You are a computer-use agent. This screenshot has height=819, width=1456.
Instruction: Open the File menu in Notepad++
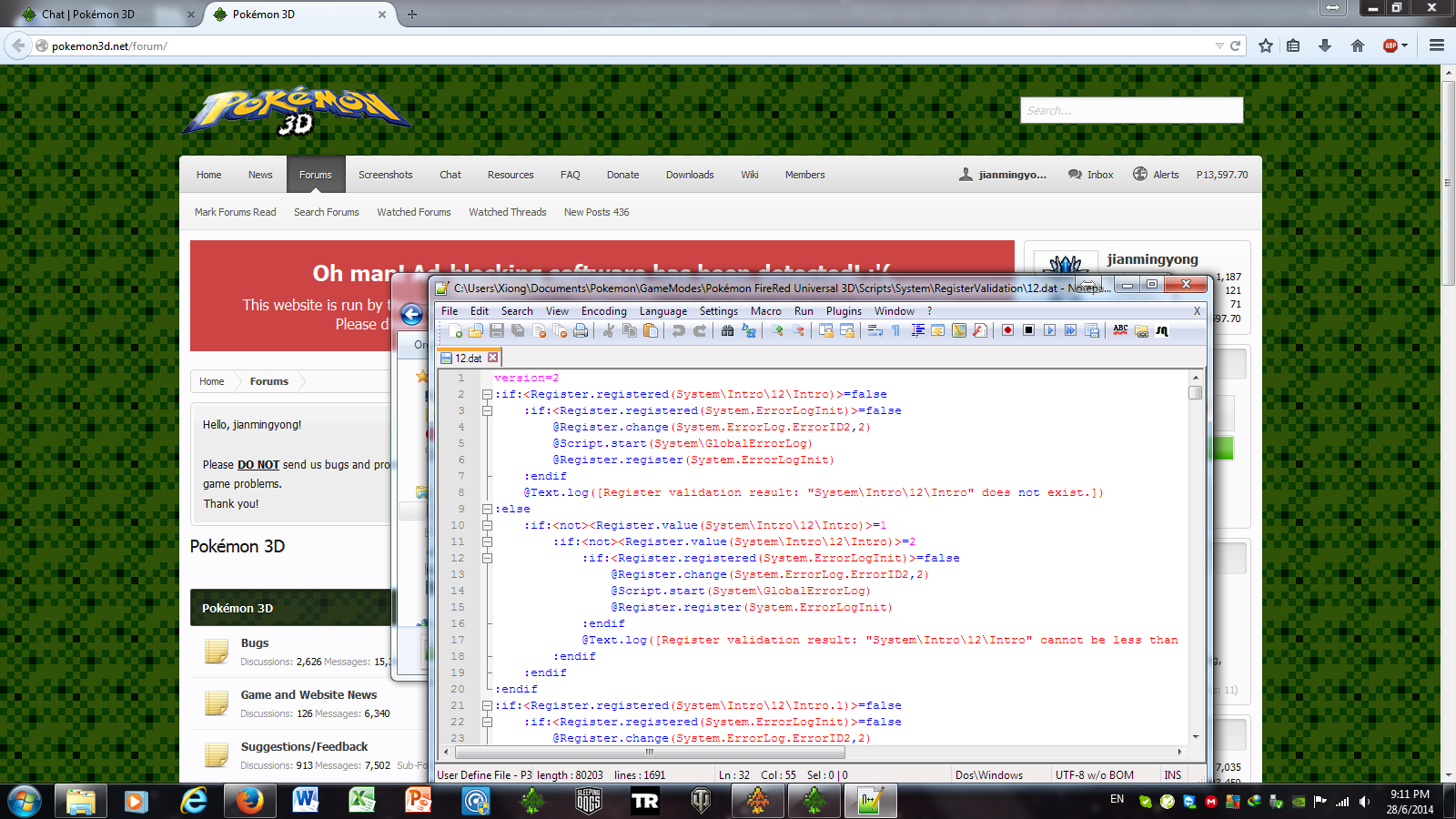point(450,311)
